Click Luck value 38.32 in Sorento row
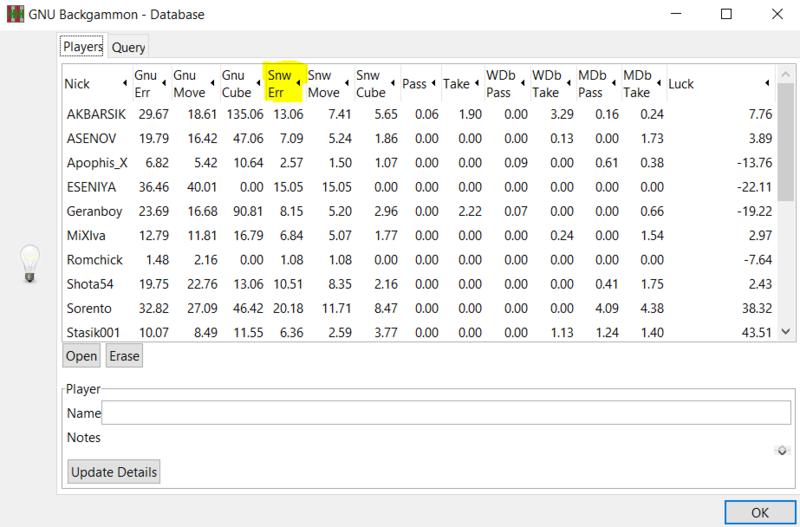The width and height of the screenshot is (800, 527). (757, 308)
